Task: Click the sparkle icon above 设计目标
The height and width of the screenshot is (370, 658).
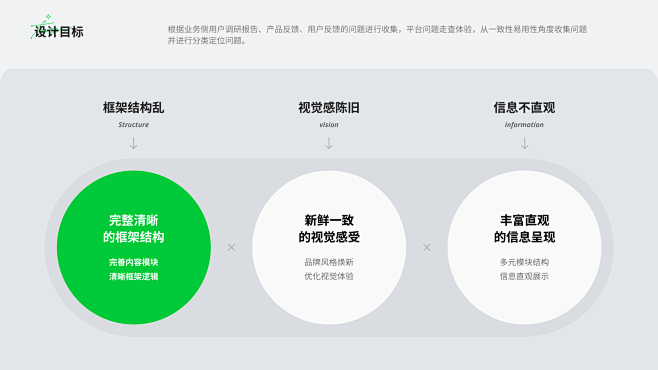Action: (x=48, y=17)
